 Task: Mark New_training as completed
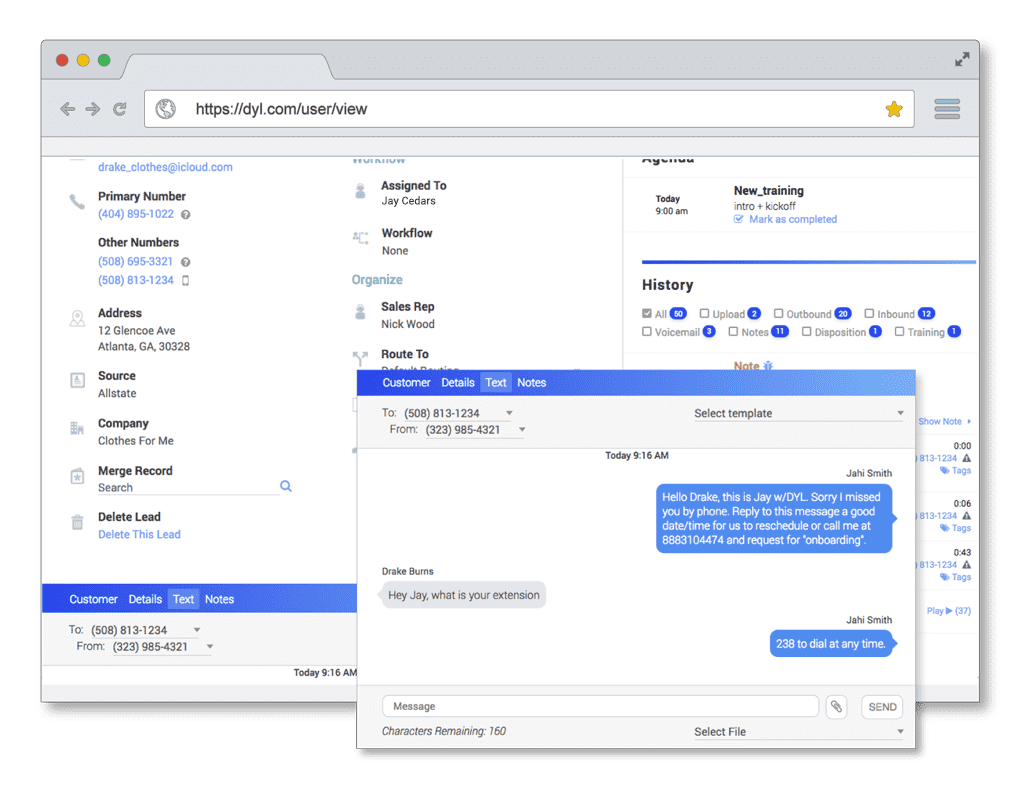tap(792, 219)
